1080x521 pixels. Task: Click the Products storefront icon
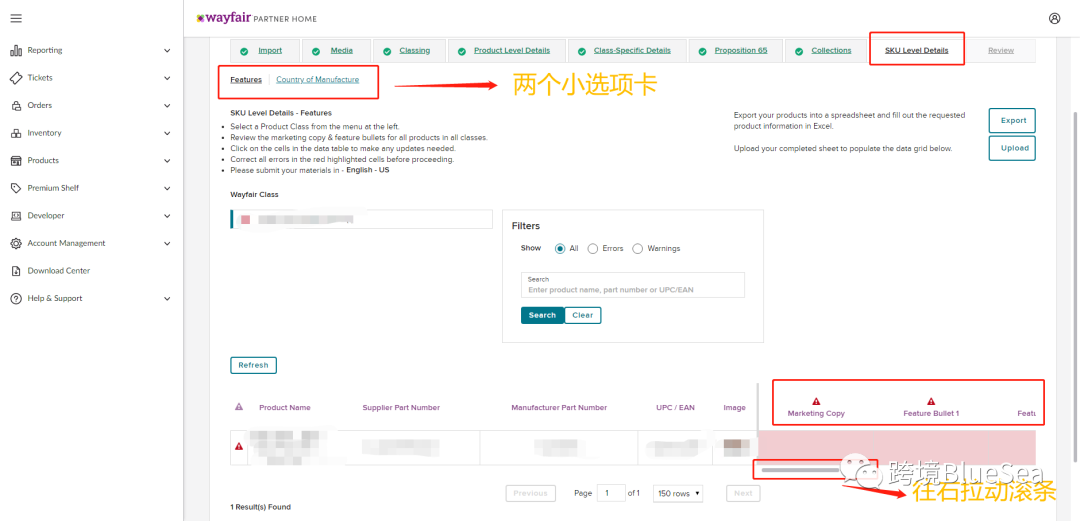(16, 161)
